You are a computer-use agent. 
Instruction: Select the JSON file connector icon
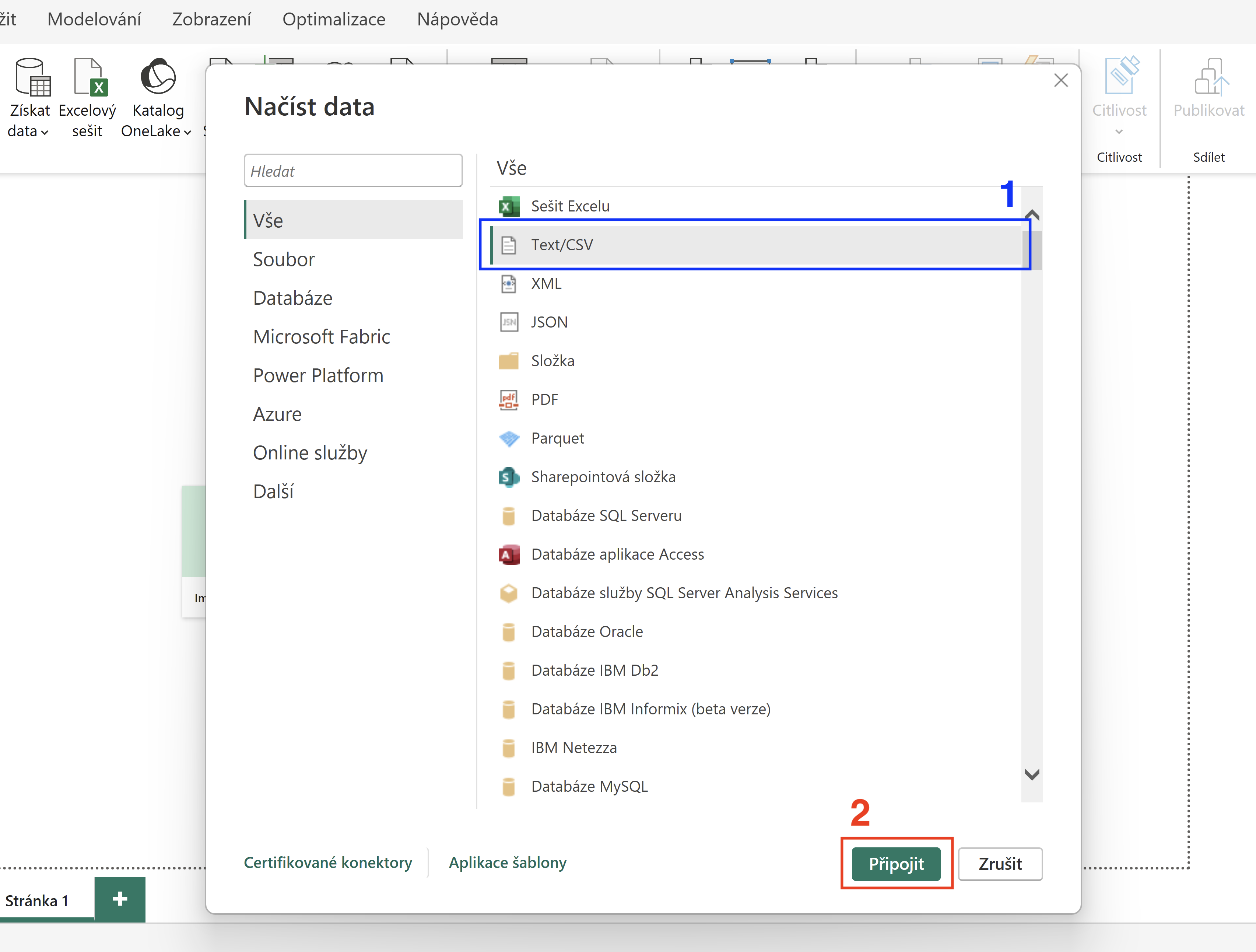click(x=509, y=322)
